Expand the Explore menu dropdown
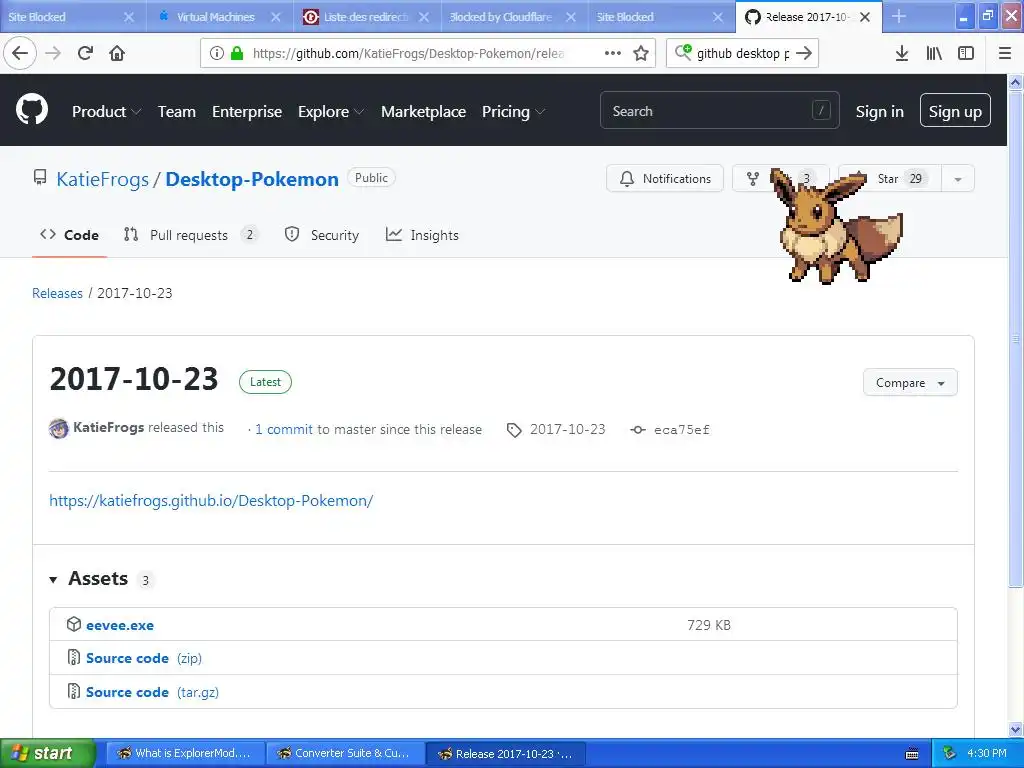 [330, 112]
